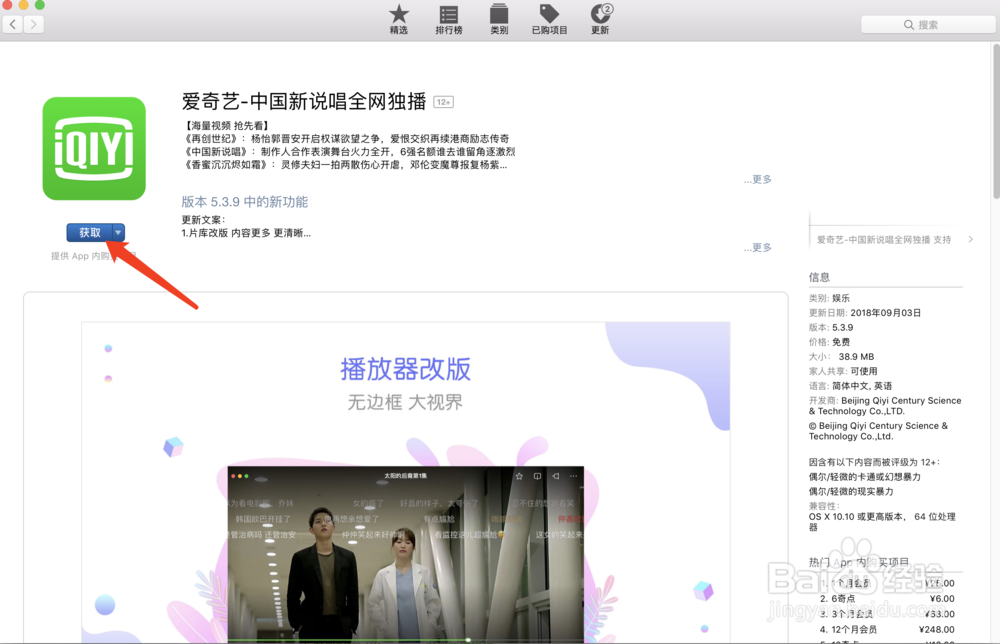Click chevron next to the support link
This screenshot has height=644, width=1000.
[971, 240]
